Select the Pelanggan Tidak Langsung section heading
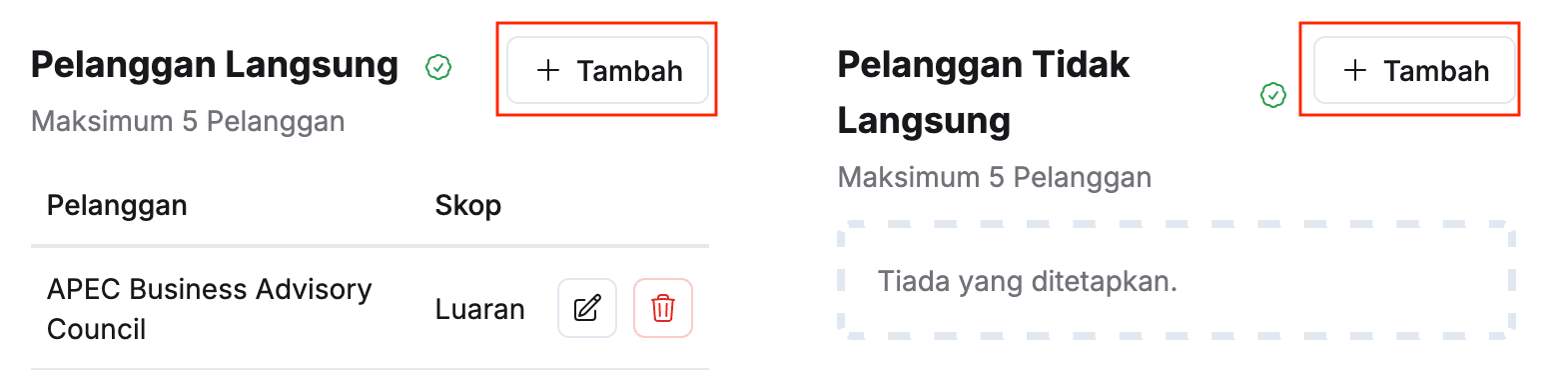1568x384 pixels. [984, 92]
